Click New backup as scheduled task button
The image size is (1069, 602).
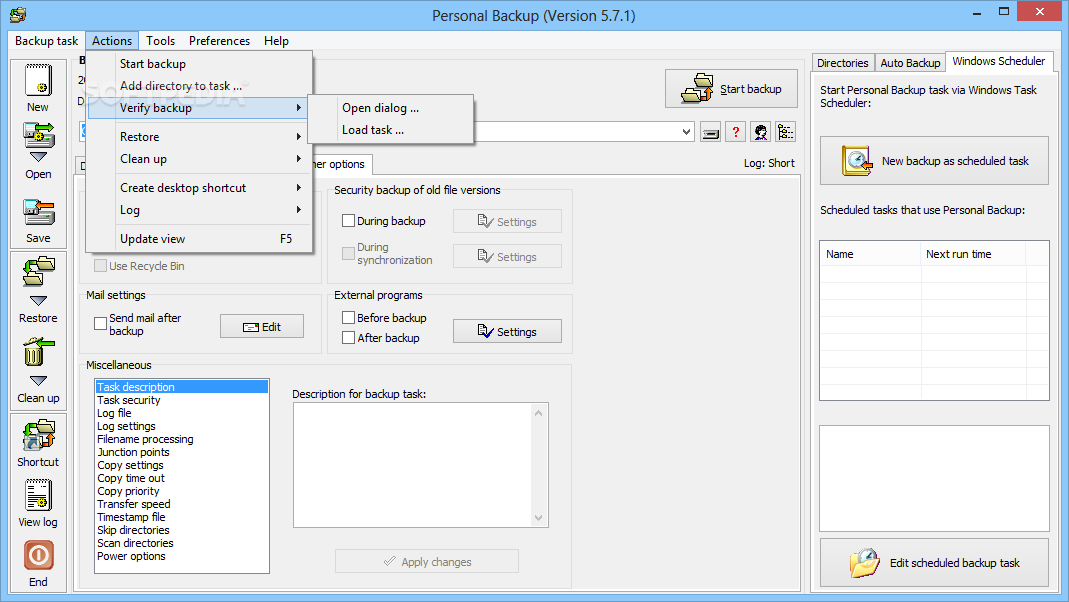(x=934, y=161)
